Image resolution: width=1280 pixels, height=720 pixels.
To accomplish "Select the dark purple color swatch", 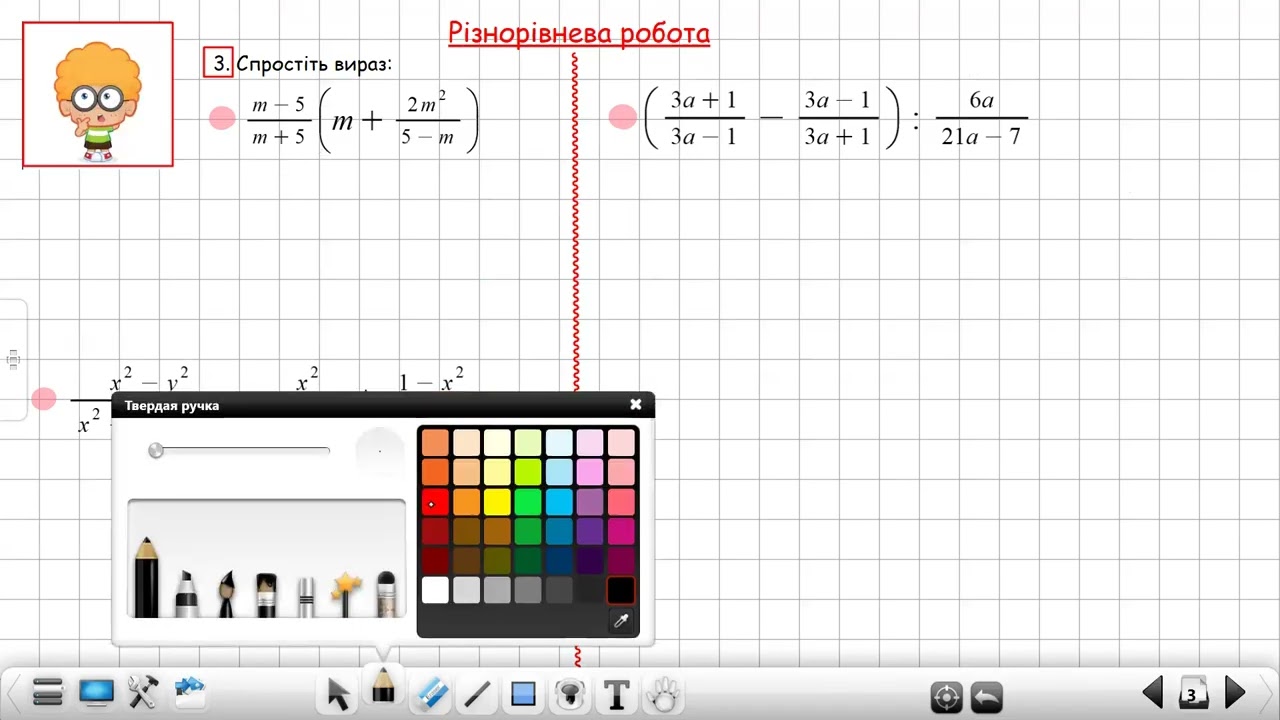I will pos(590,560).
